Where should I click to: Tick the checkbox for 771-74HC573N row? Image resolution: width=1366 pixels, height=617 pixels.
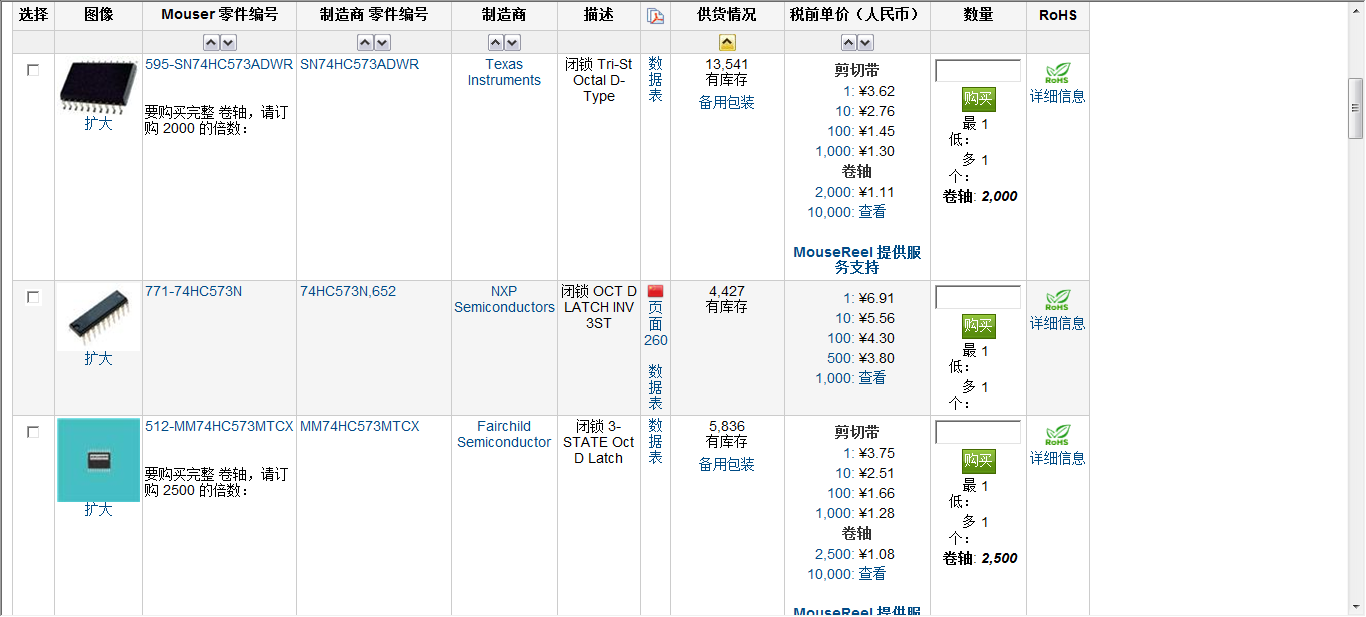point(33,297)
